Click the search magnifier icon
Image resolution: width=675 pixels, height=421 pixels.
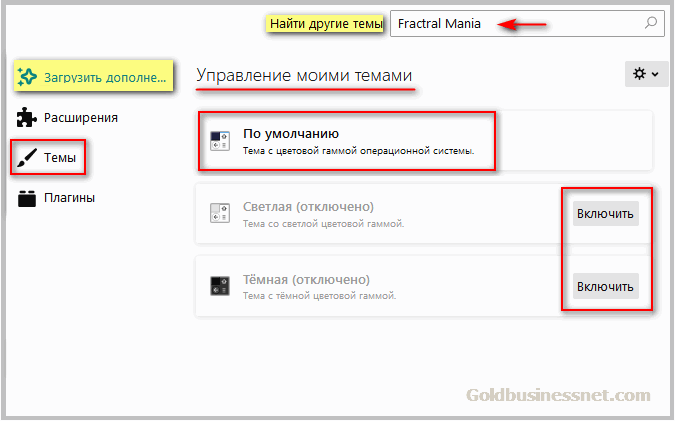[x=650, y=22]
